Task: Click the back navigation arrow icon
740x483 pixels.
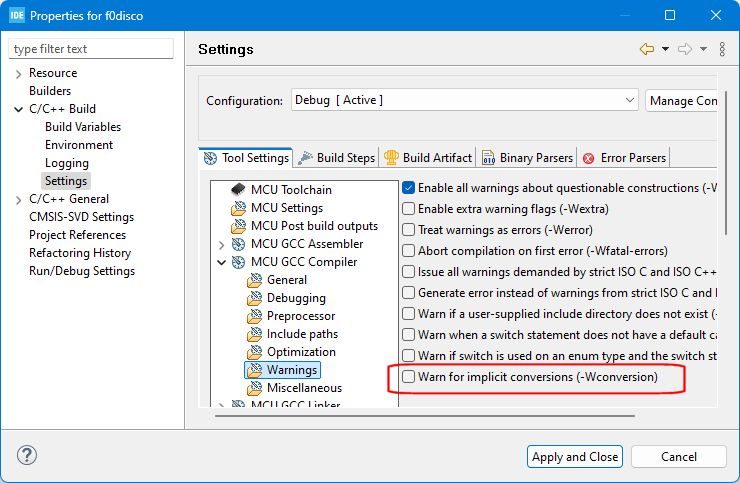Action: tap(646, 49)
